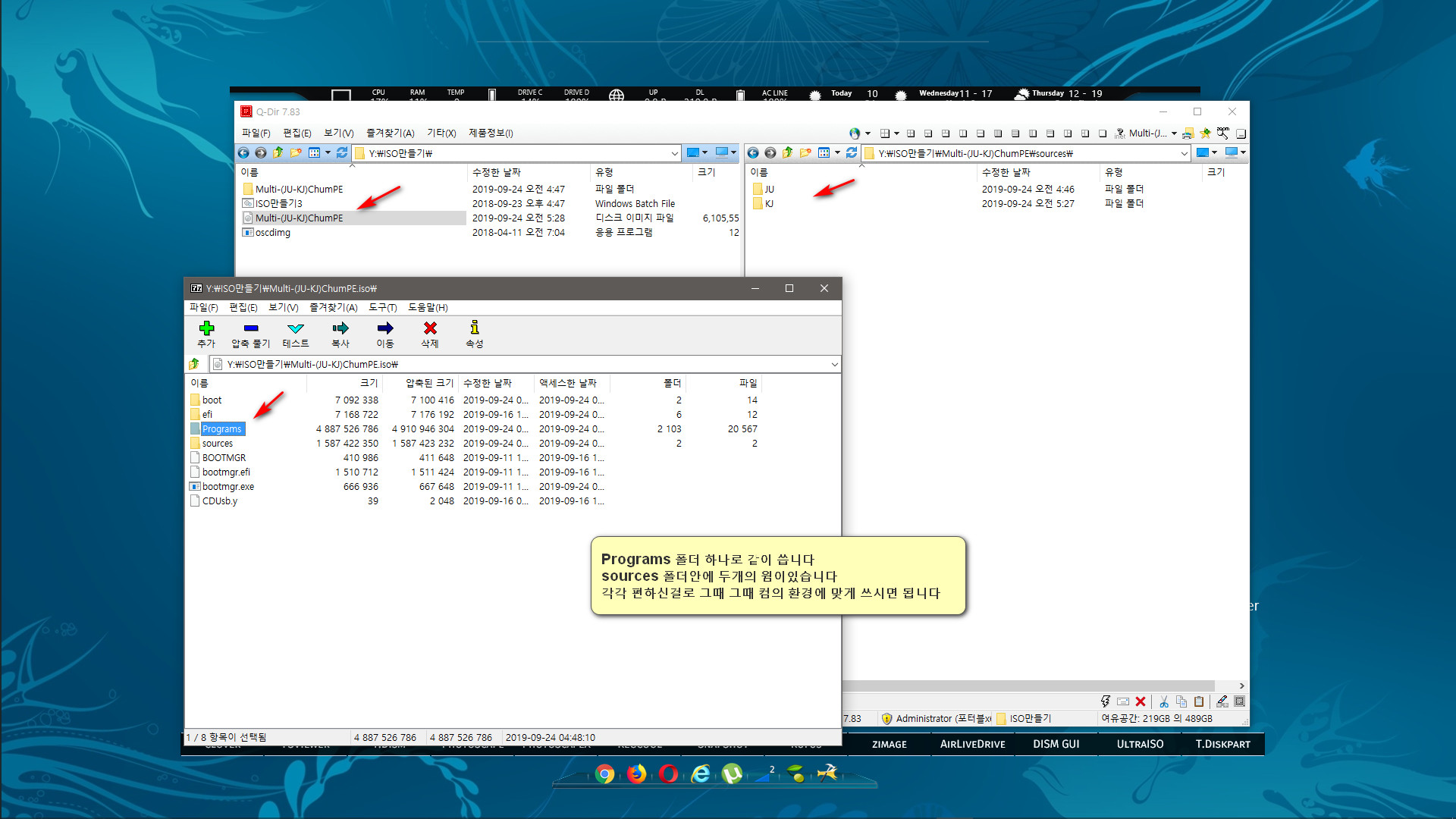Open 7-Zip's 보기(V) menu
1456x819 pixels.
[283, 308]
